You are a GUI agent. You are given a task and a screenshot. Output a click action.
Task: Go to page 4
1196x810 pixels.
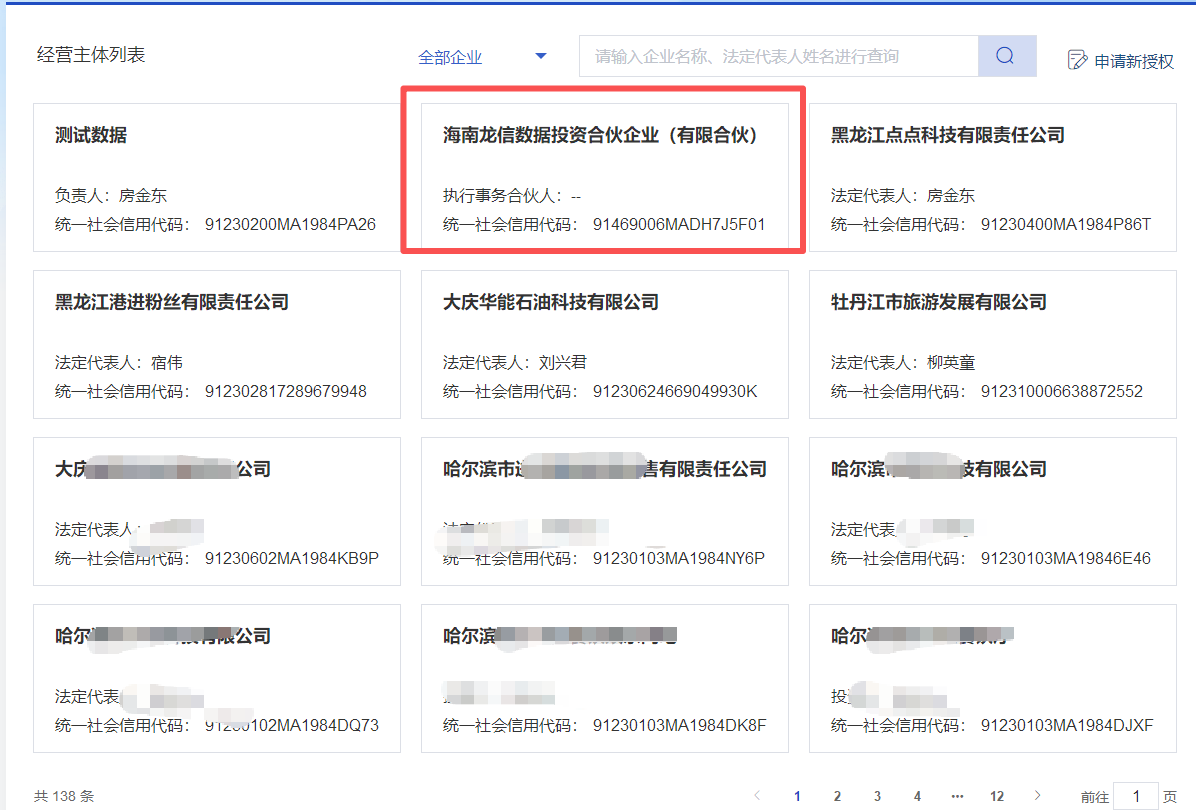tap(917, 796)
